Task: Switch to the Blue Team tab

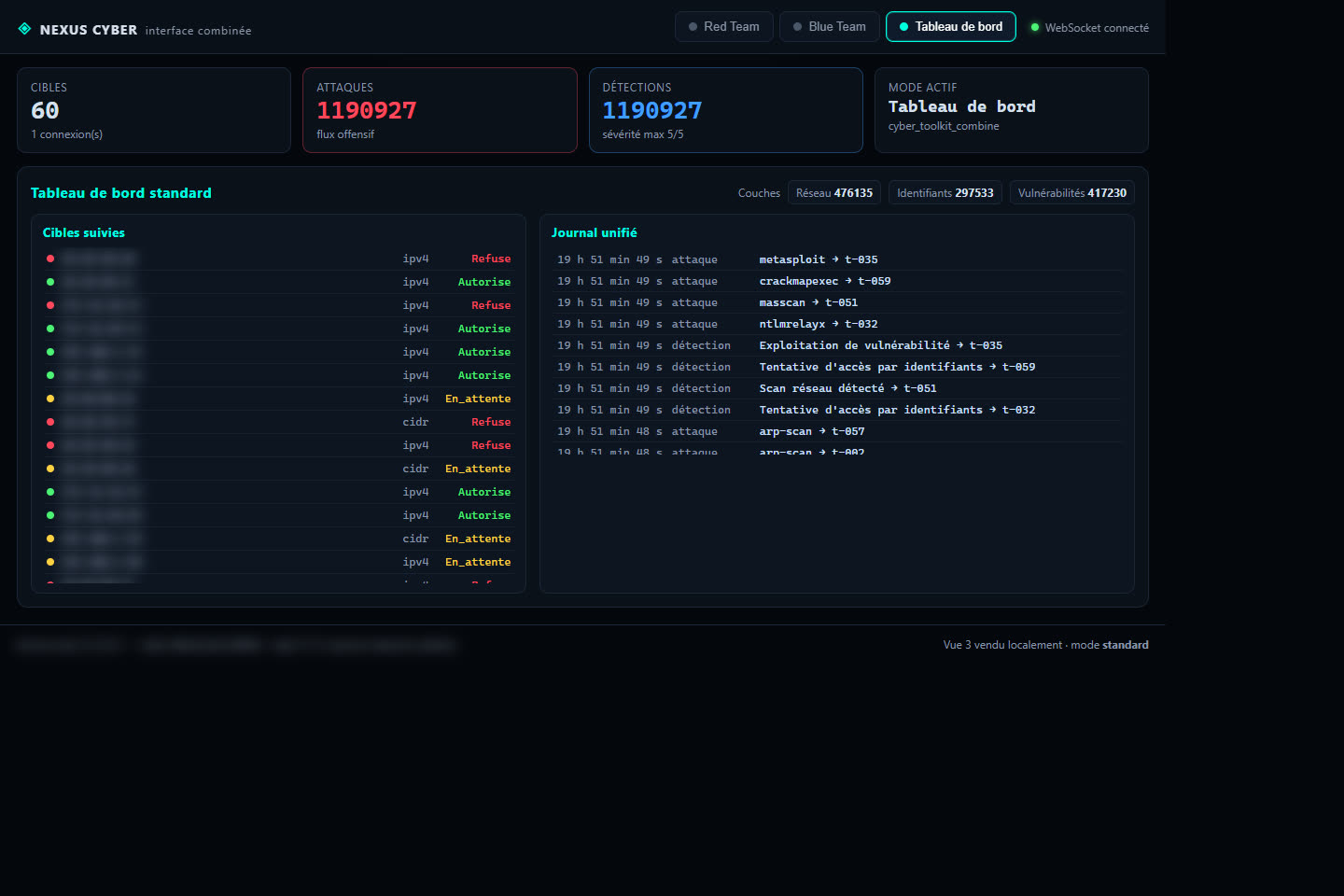Action: [x=829, y=26]
